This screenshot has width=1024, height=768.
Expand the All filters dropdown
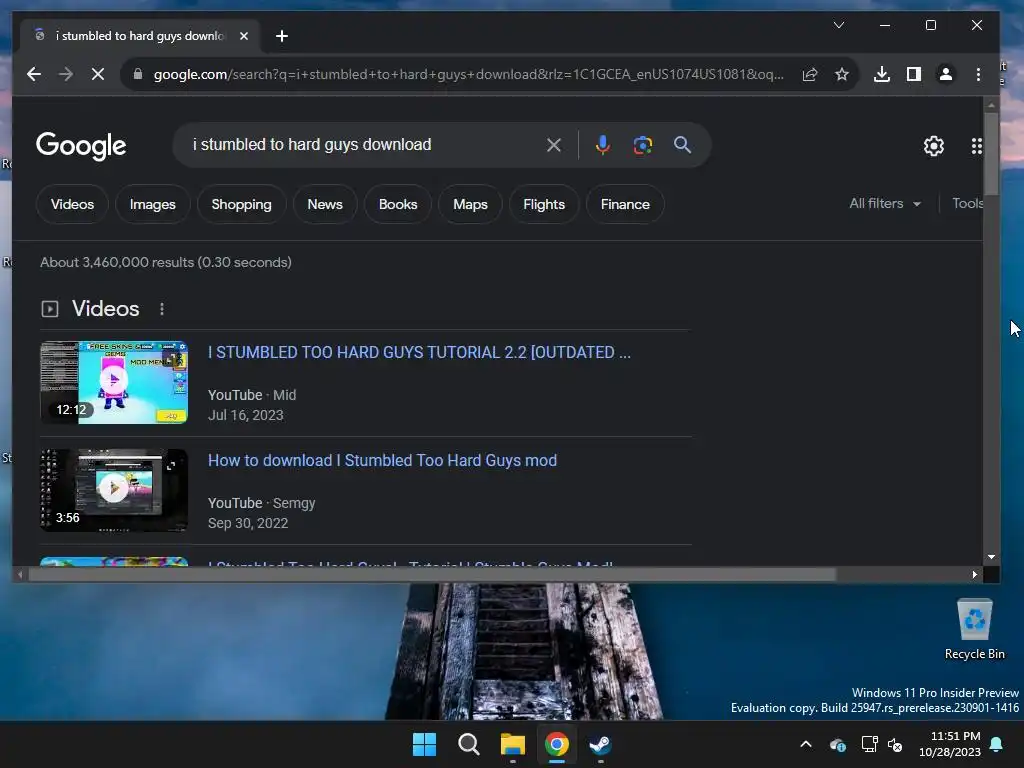(x=885, y=204)
